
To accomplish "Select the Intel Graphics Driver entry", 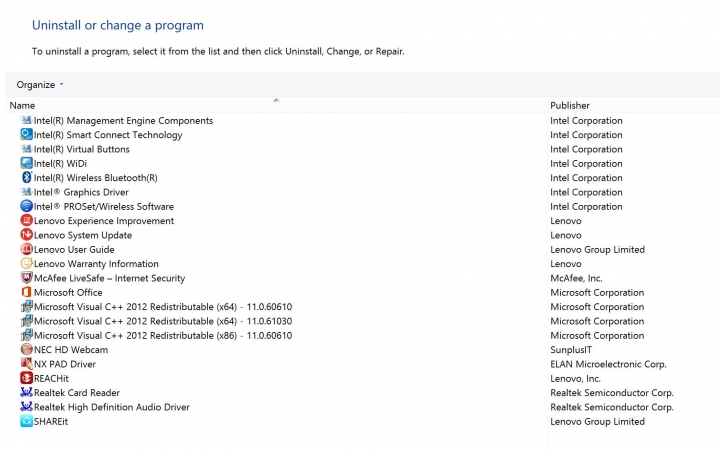I will [x=81, y=192].
